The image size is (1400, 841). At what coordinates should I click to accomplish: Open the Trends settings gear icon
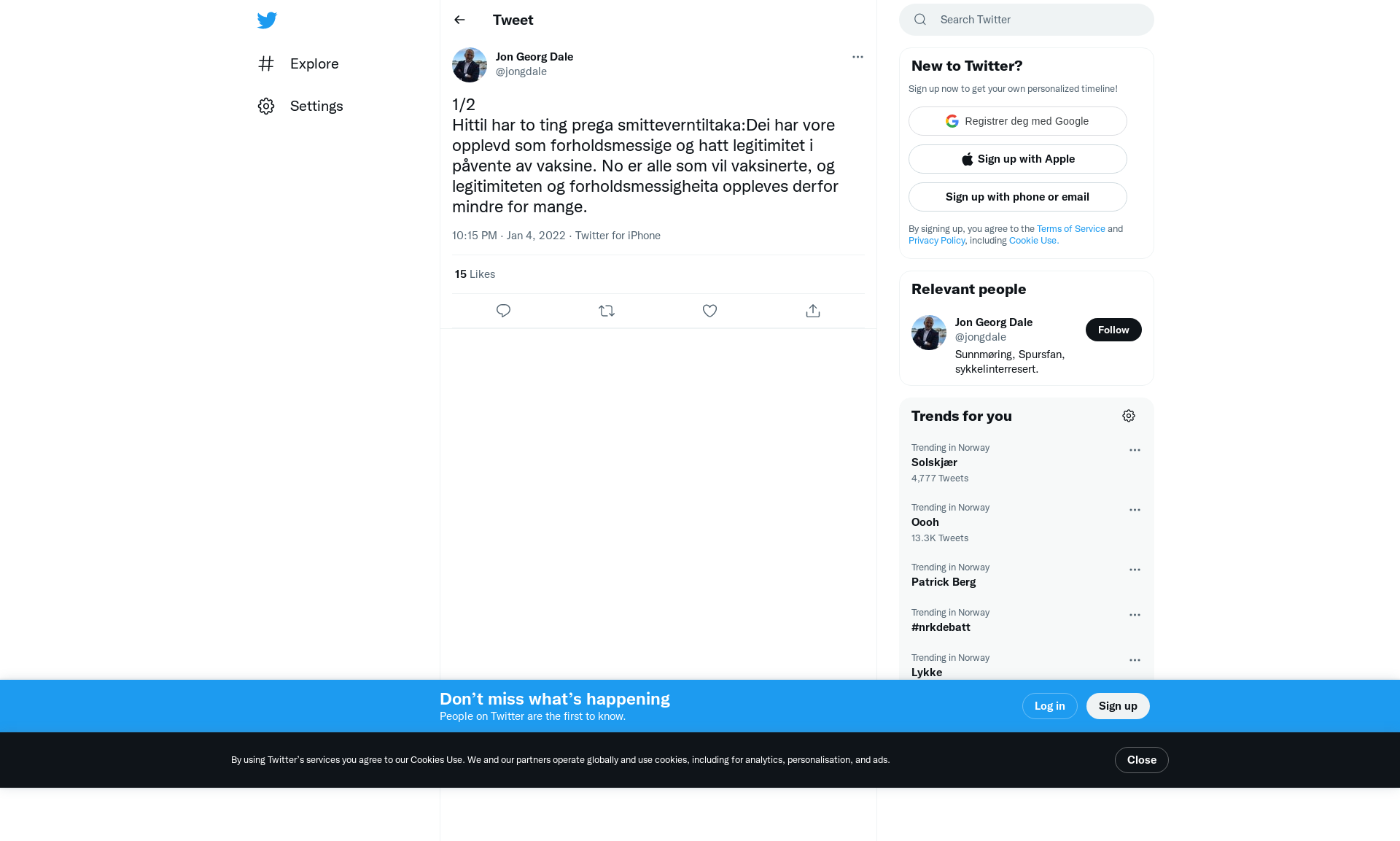[x=1129, y=416]
